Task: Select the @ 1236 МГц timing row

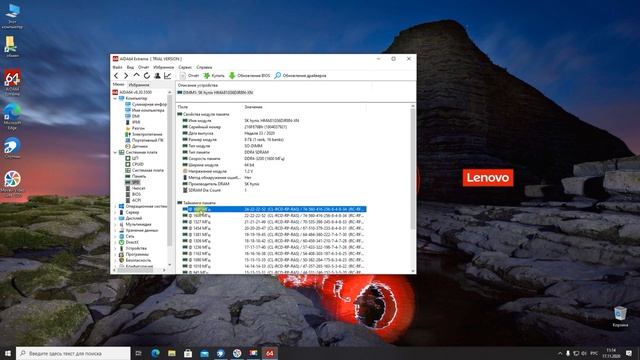Action: coord(271,247)
